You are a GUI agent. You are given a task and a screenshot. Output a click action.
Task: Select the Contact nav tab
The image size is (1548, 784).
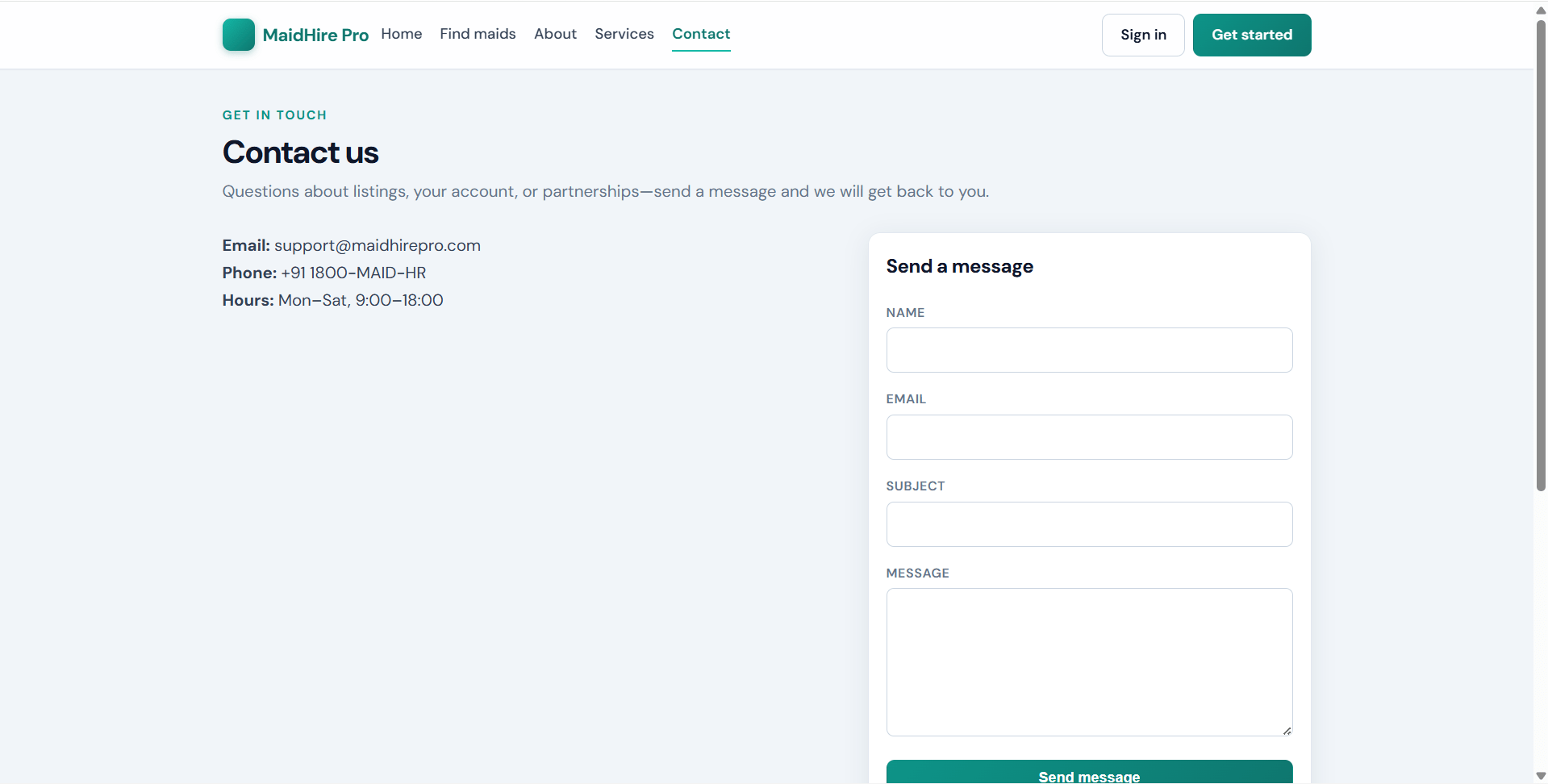point(701,34)
